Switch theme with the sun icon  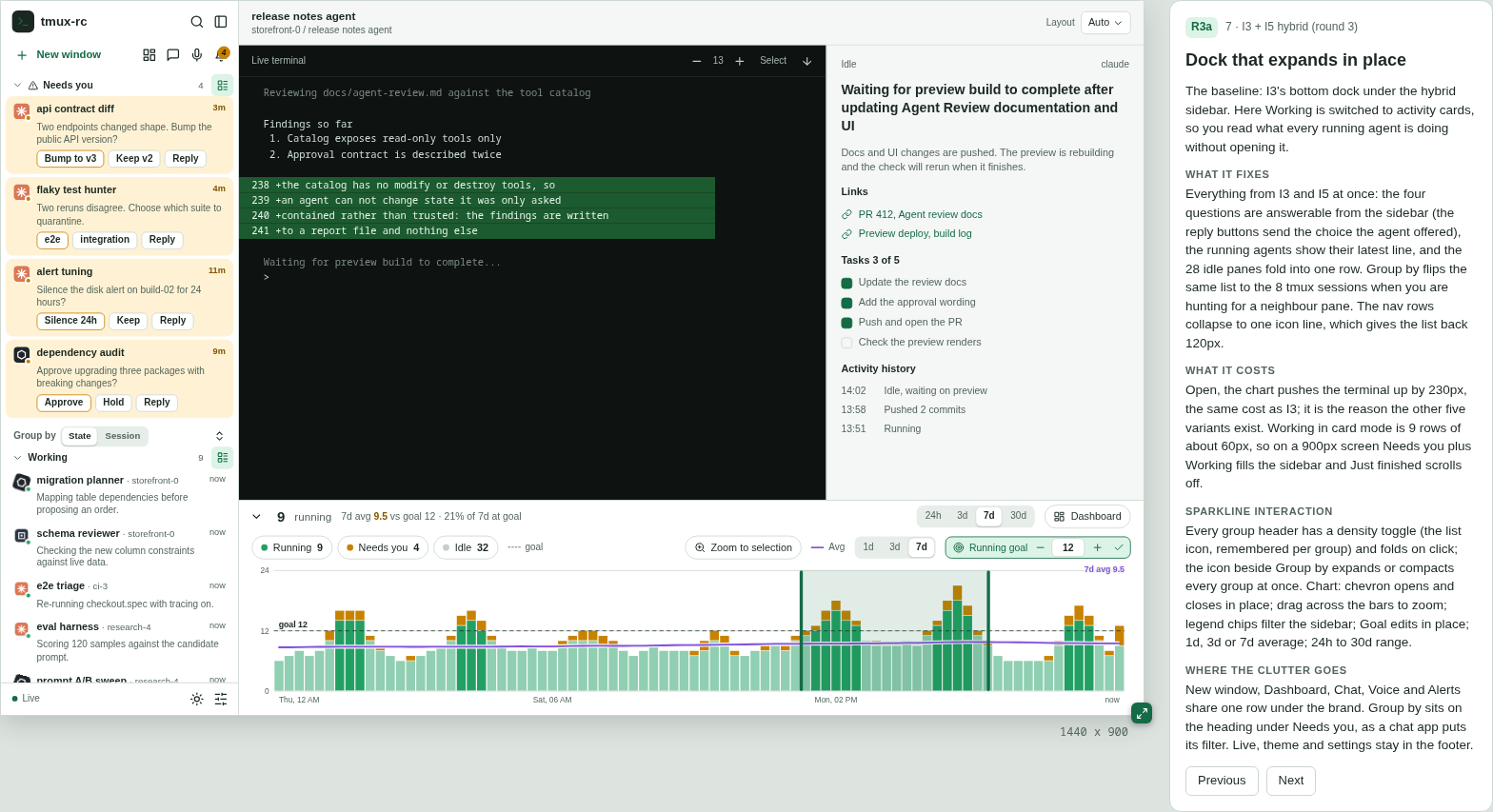(x=197, y=699)
